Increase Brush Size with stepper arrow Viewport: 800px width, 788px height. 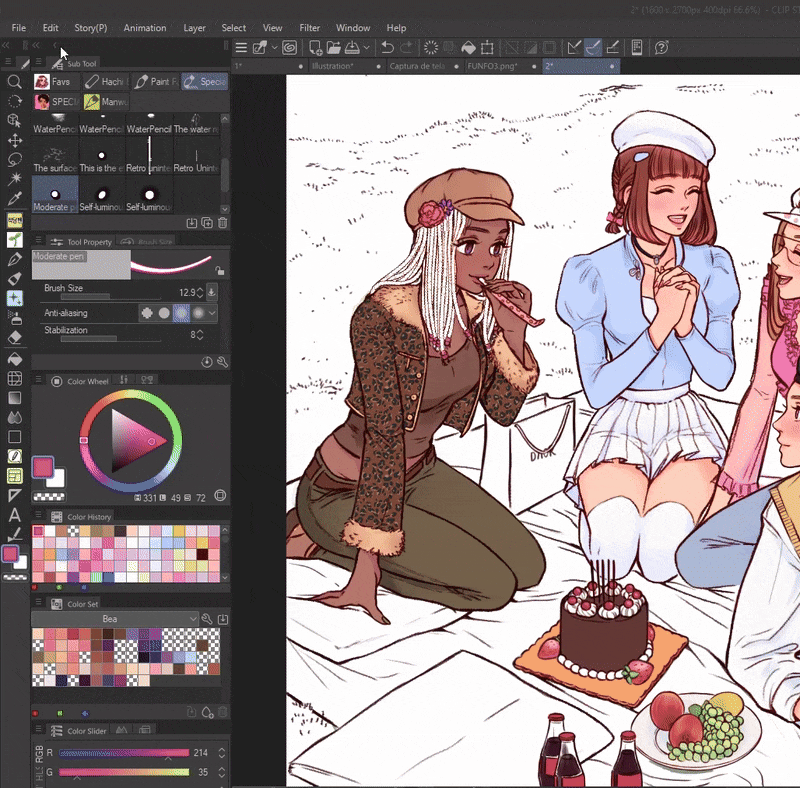(x=200, y=288)
